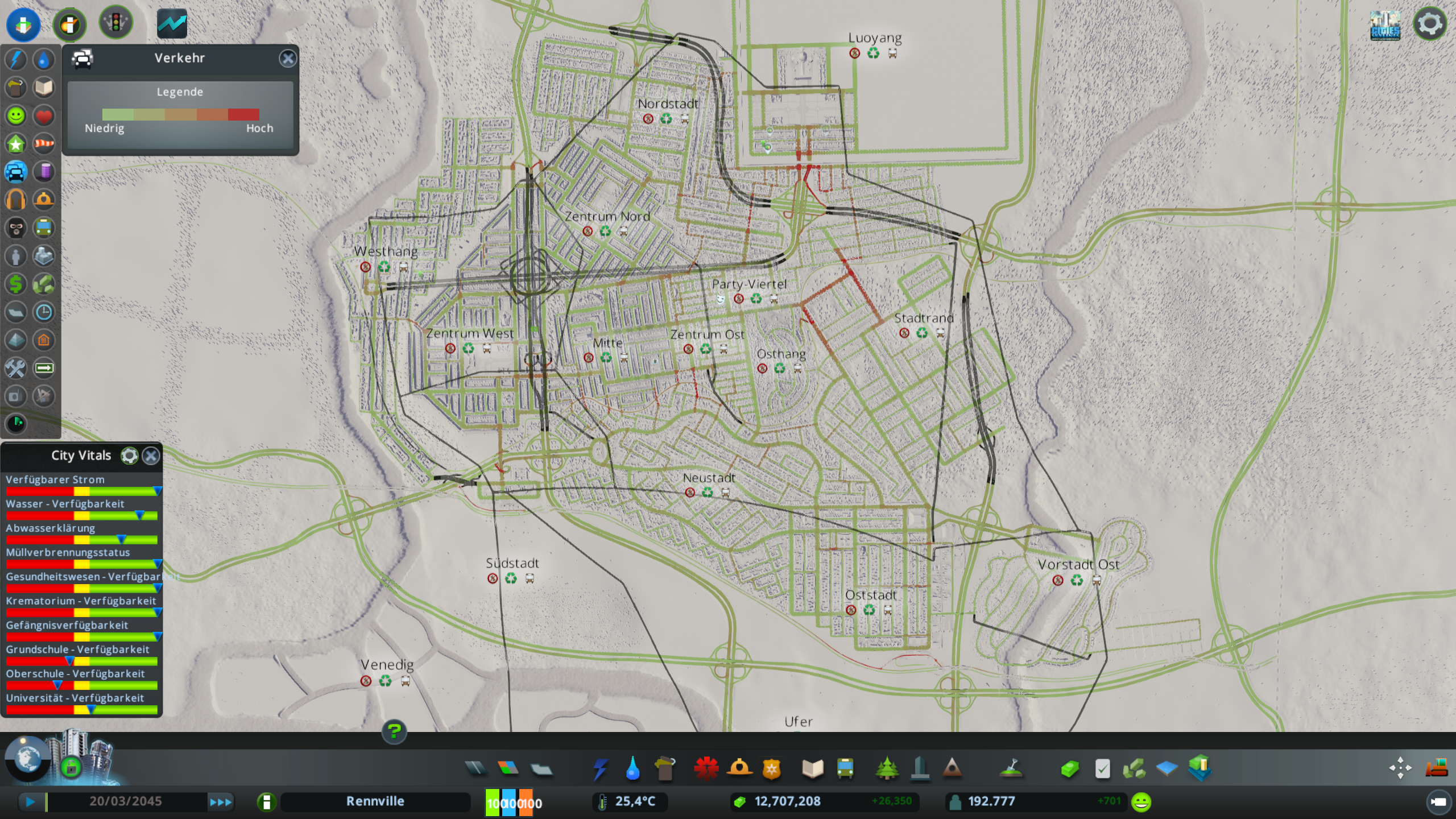Image resolution: width=1456 pixels, height=819 pixels.
Task: Open the Public Transport bus info view
Action: [44, 228]
